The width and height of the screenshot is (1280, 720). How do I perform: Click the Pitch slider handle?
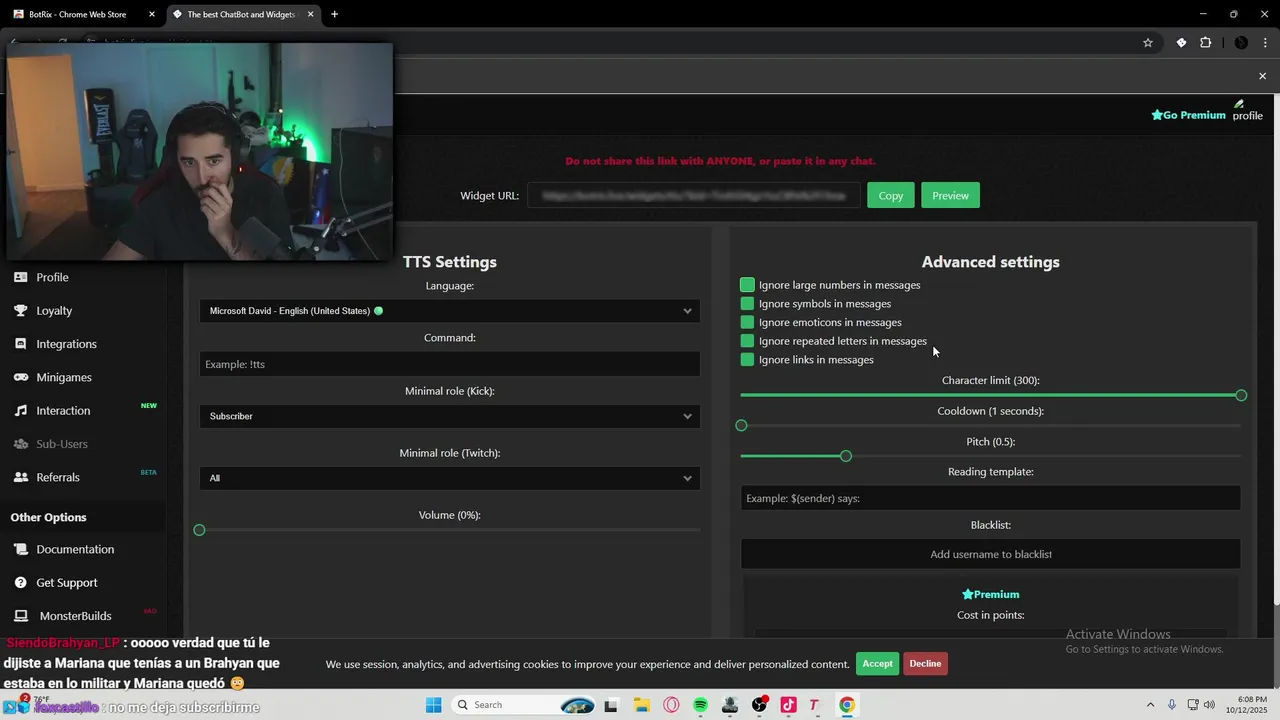(846, 456)
